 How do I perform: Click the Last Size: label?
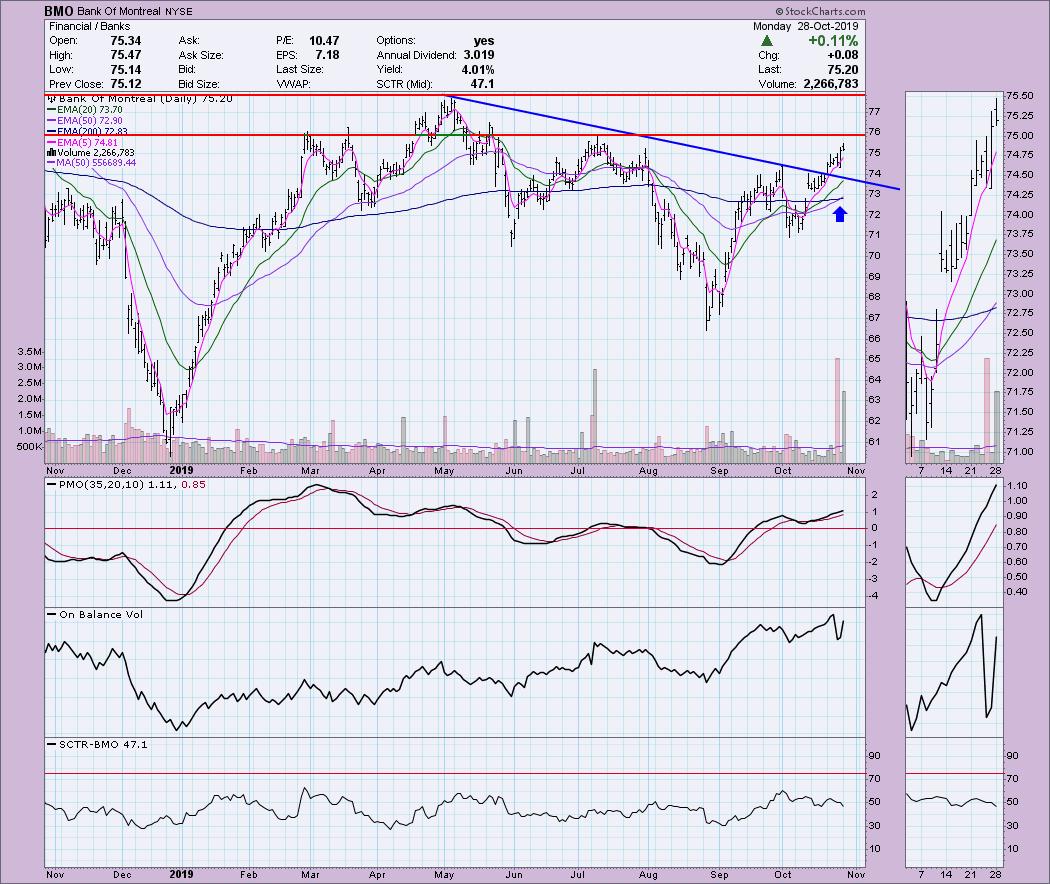[299, 69]
